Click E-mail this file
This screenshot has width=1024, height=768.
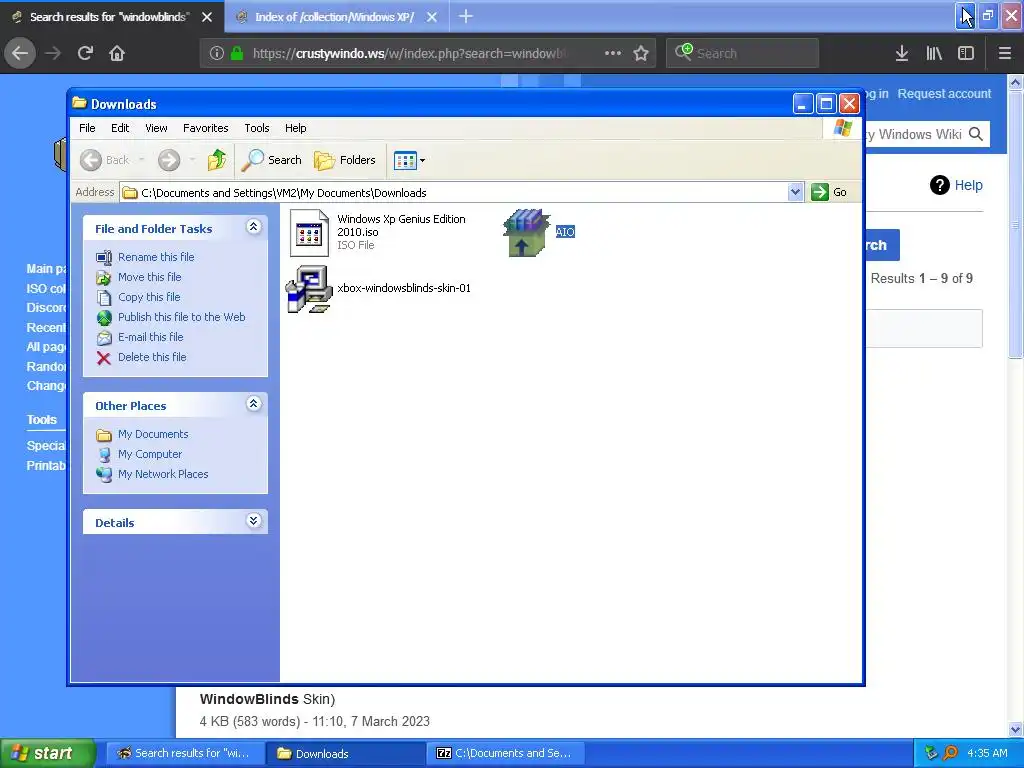[x=150, y=338]
